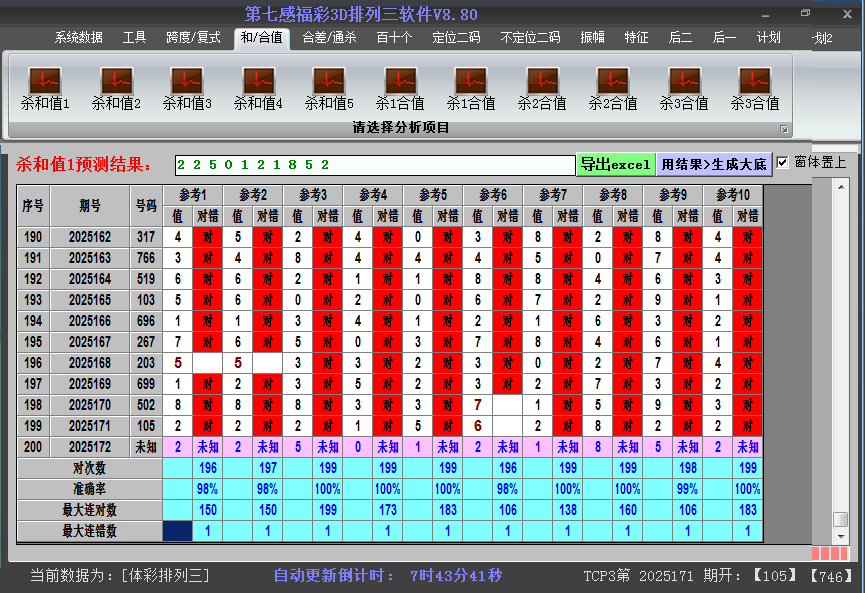Click the 号码 column header
The height and width of the screenshot is (593, 865).
(146, 206)
